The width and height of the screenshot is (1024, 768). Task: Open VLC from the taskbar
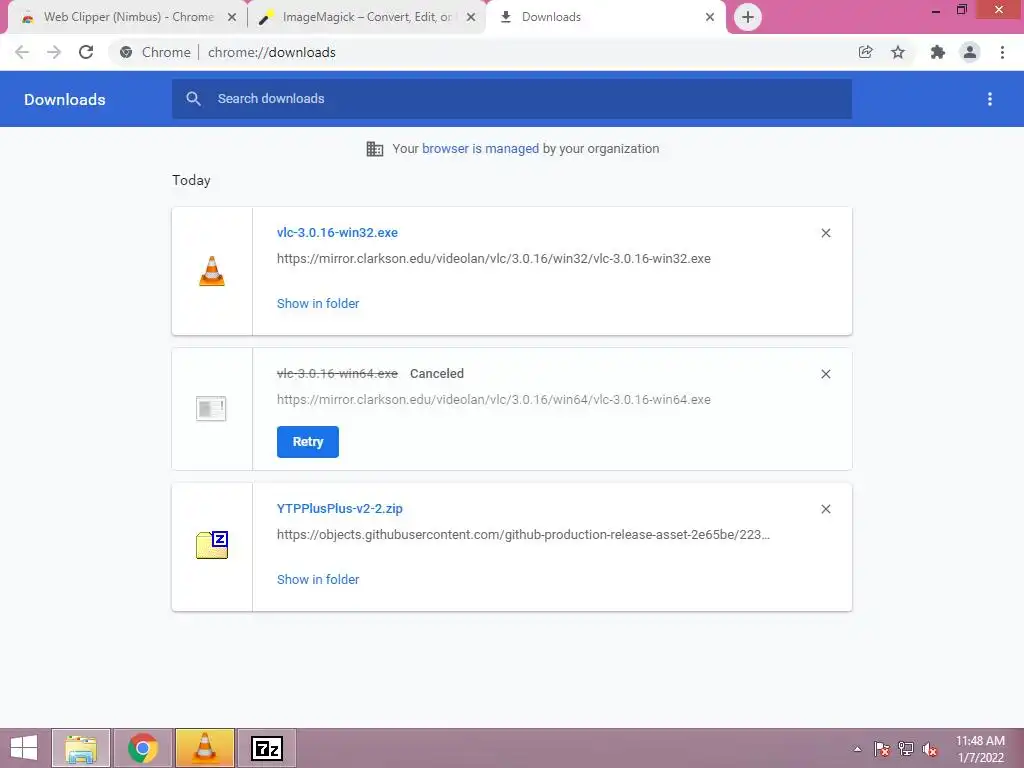pyautogui.click(x=205, y=748)
